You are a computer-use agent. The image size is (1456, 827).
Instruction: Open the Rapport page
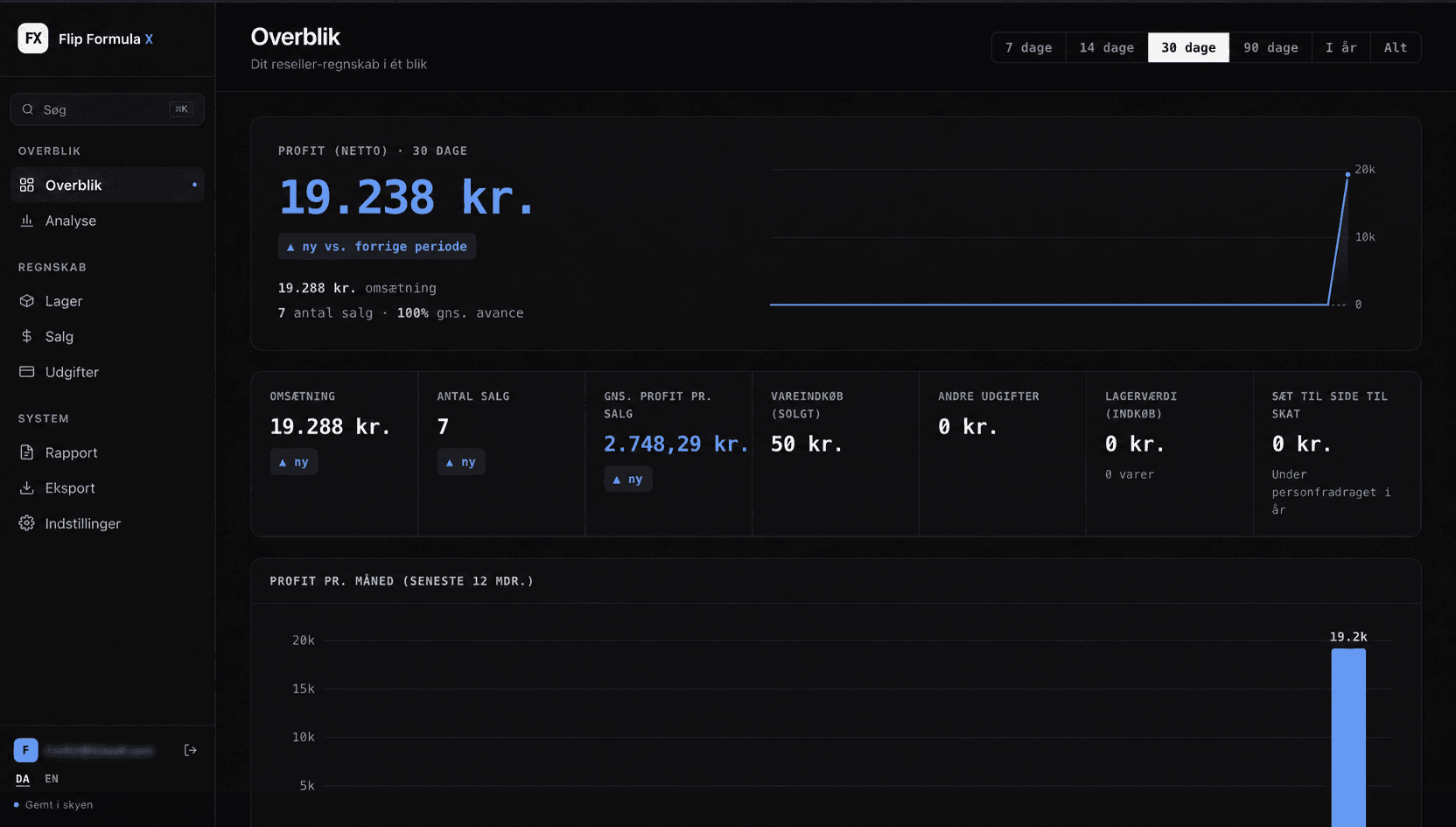[x=107, y=452]
